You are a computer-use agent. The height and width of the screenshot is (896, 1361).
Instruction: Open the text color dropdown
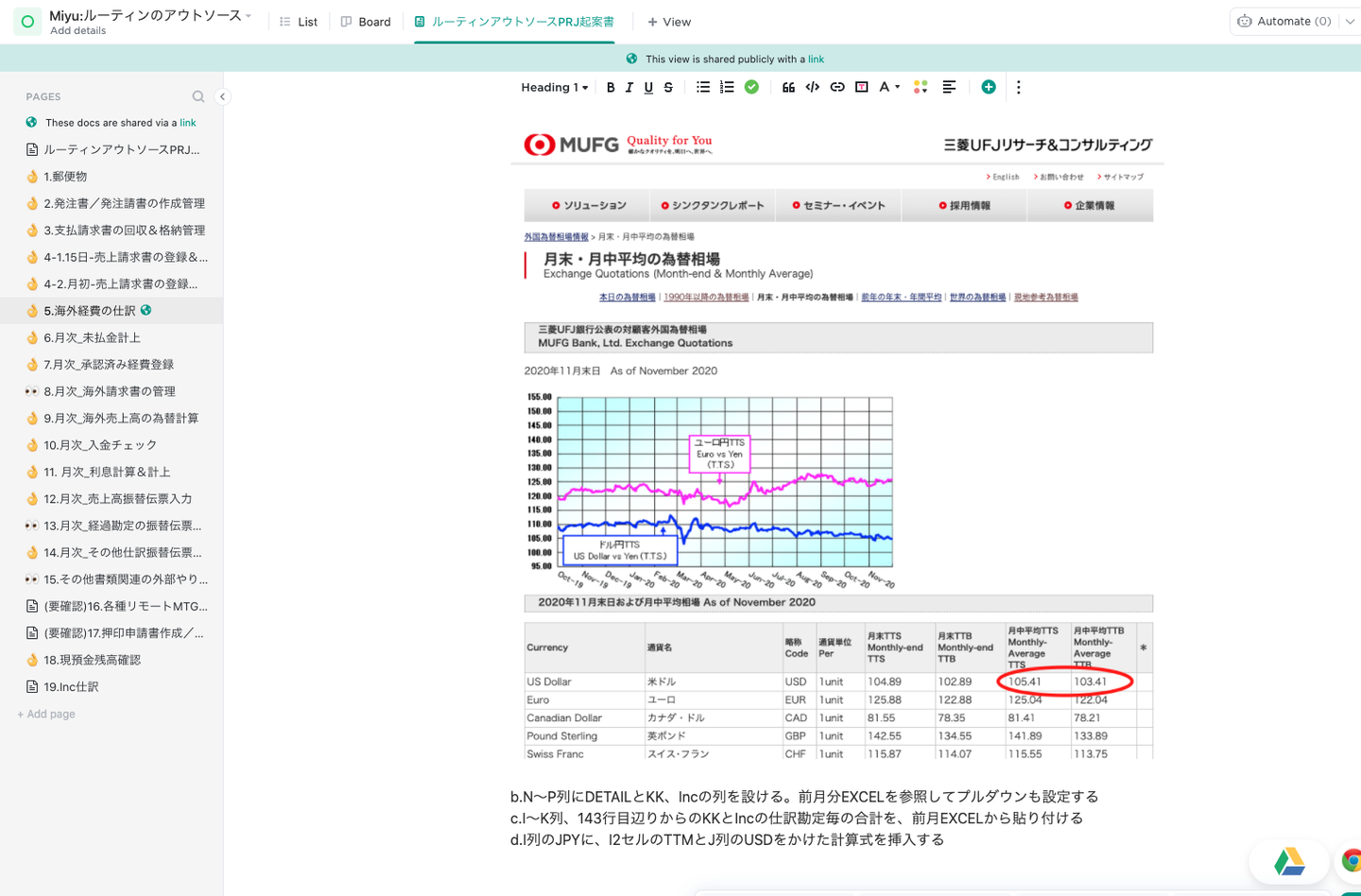(888, 88)
